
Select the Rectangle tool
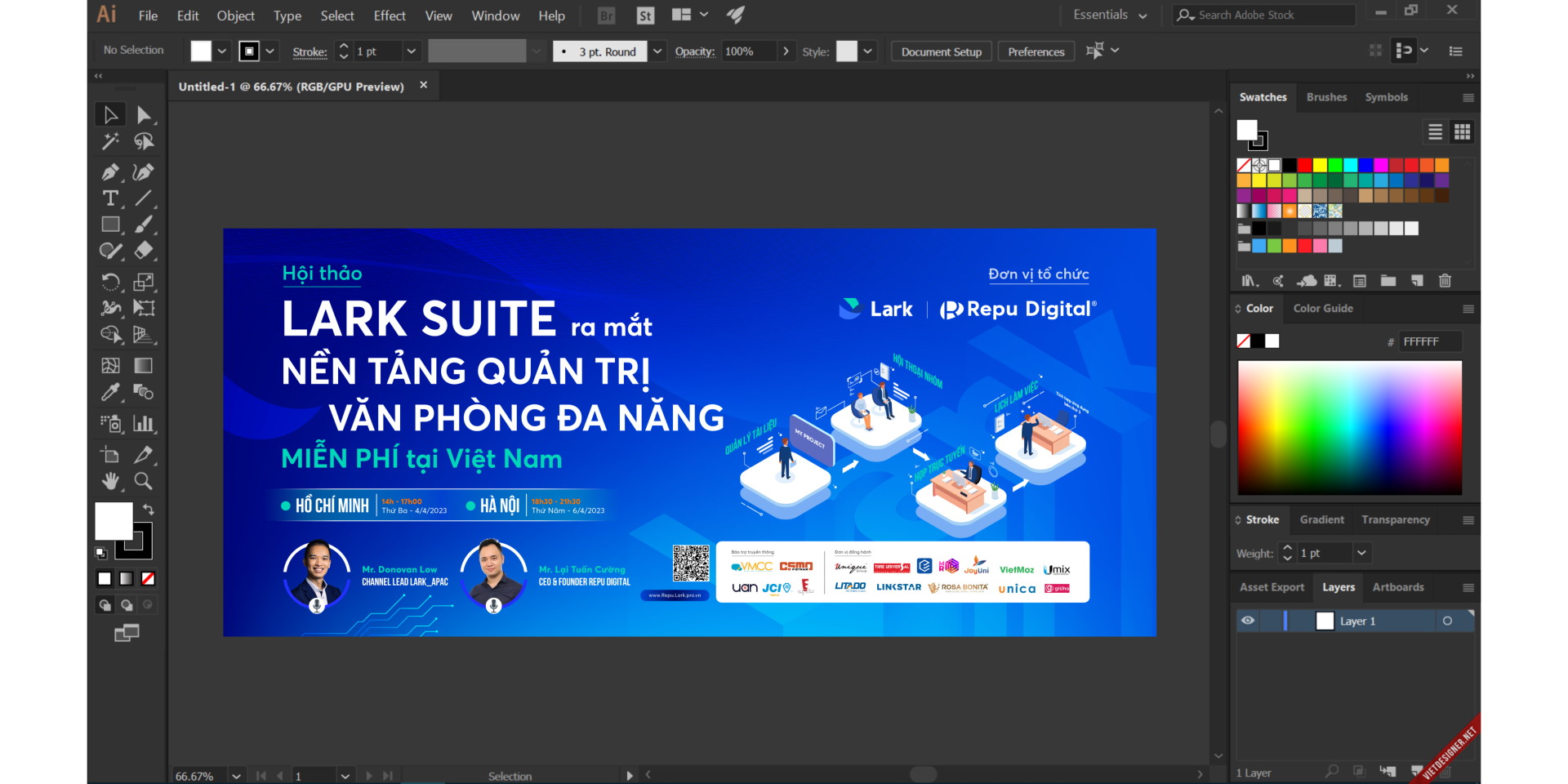pyautogui.click(x=110, y=225)
